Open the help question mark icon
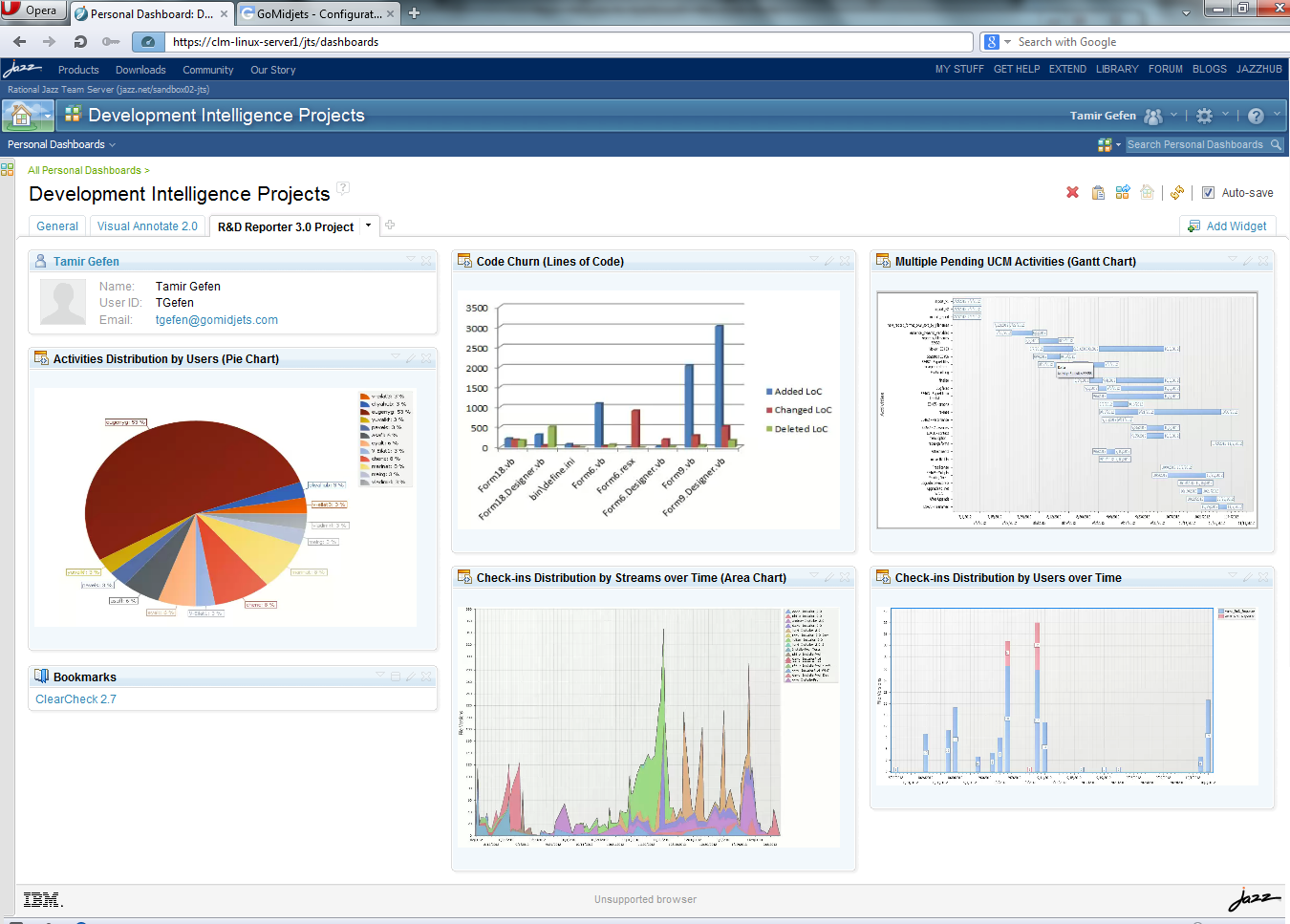The image size is (1290, 924). (1256, 116)
